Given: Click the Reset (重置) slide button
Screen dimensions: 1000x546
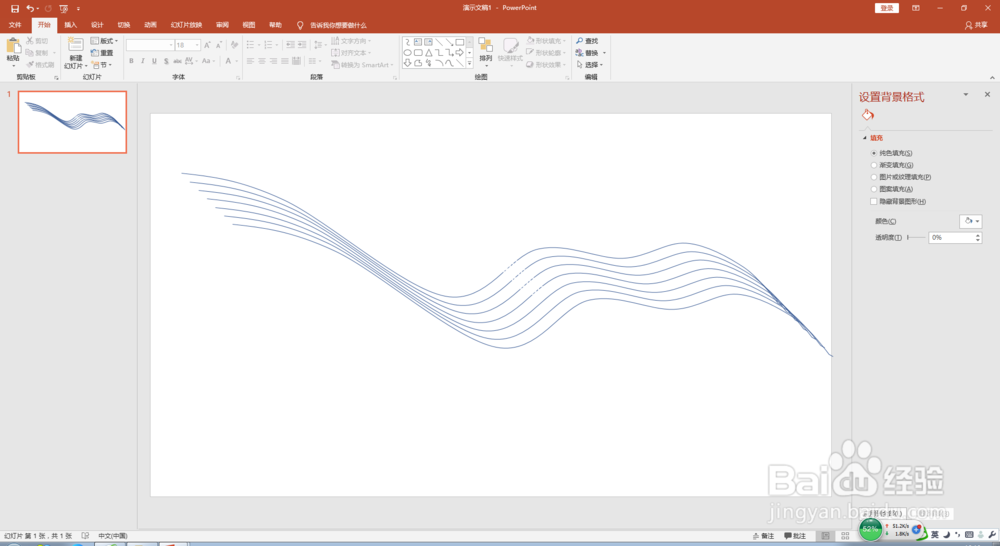Looking at the screenshot, I should tap(102, 53).
